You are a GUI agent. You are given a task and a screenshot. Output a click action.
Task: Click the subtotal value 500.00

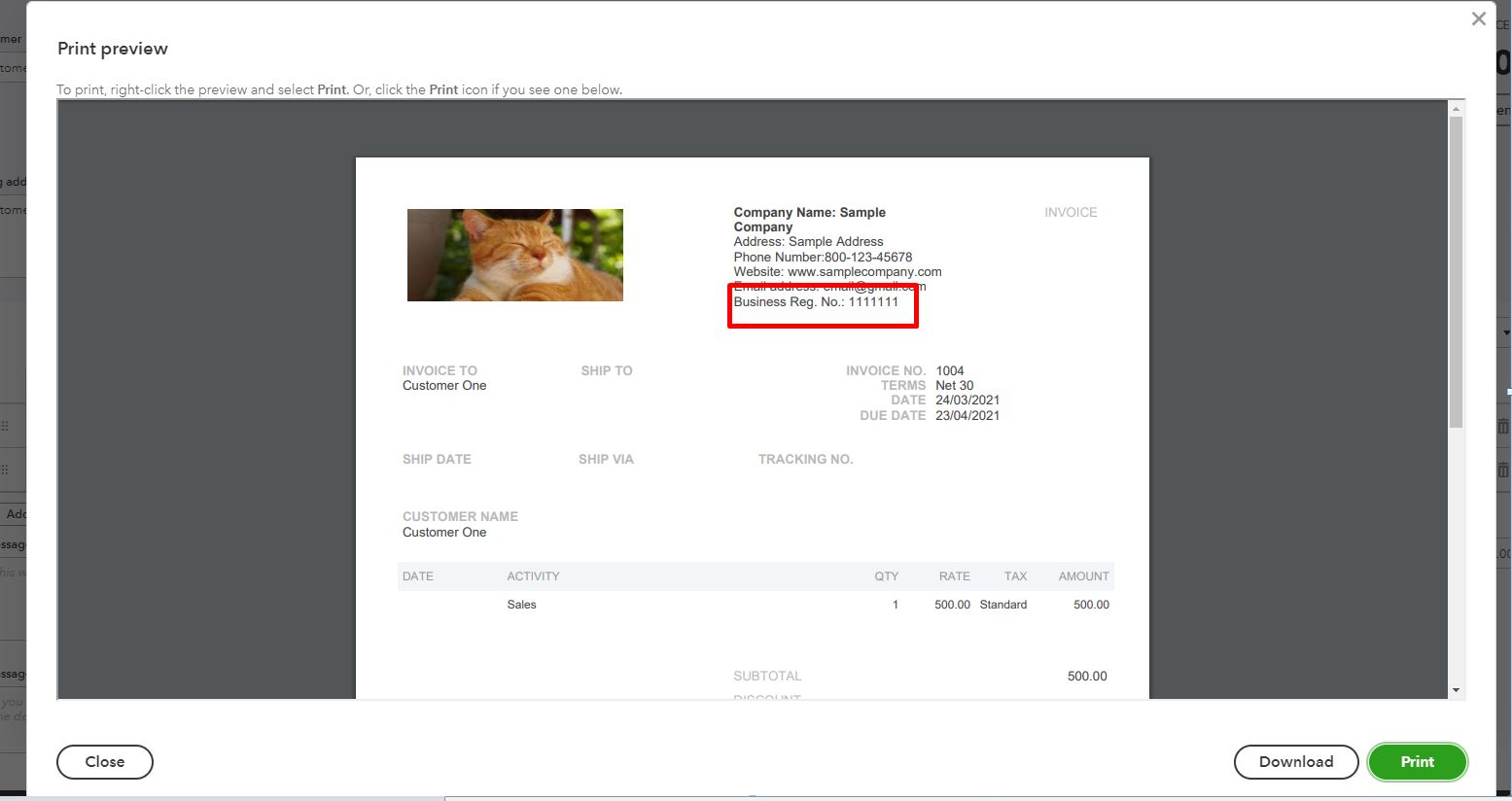point(1087,677)
